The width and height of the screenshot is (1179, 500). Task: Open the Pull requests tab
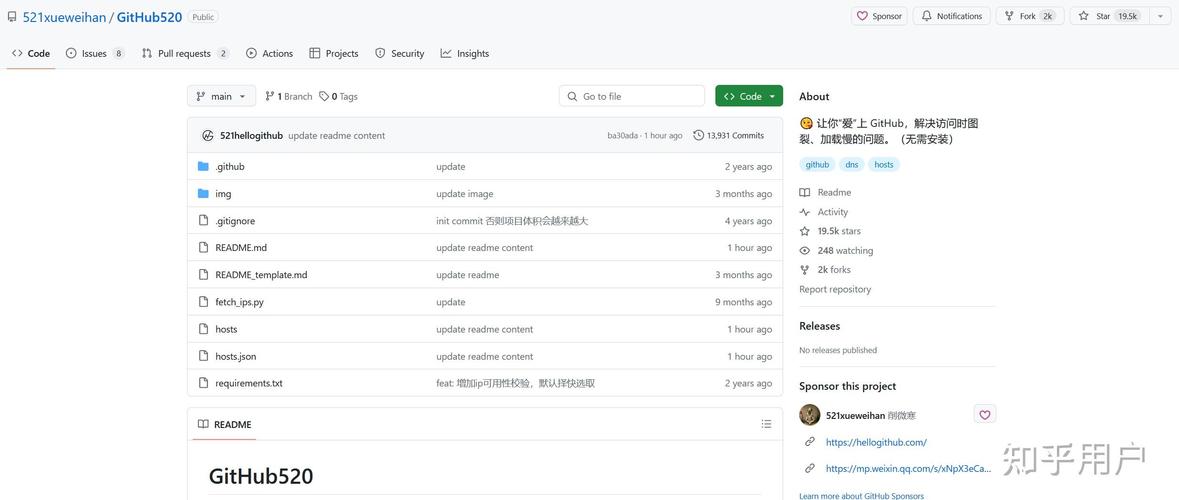pos(185,53)
